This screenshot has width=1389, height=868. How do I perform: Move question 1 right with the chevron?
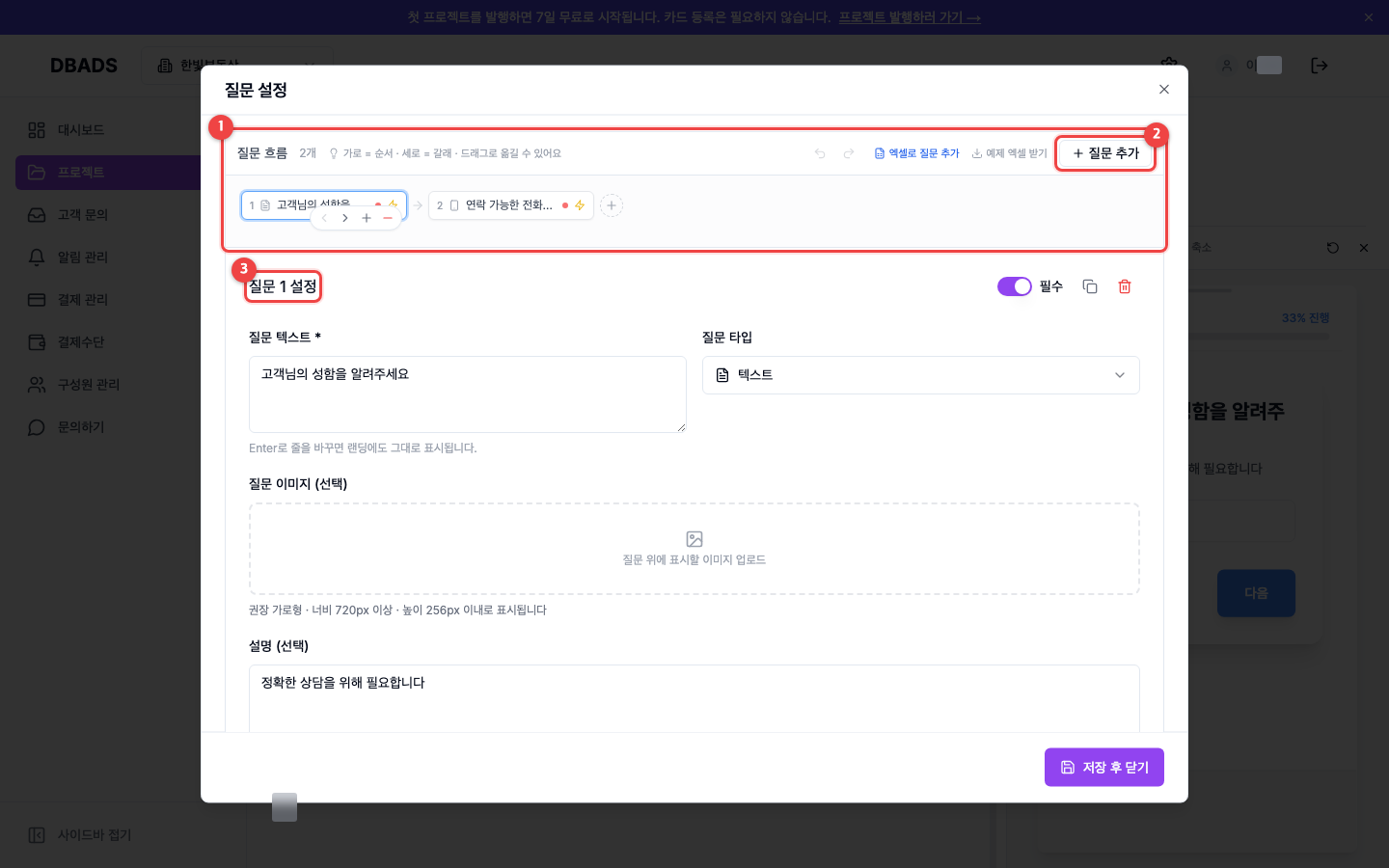(x=345, y=218)
